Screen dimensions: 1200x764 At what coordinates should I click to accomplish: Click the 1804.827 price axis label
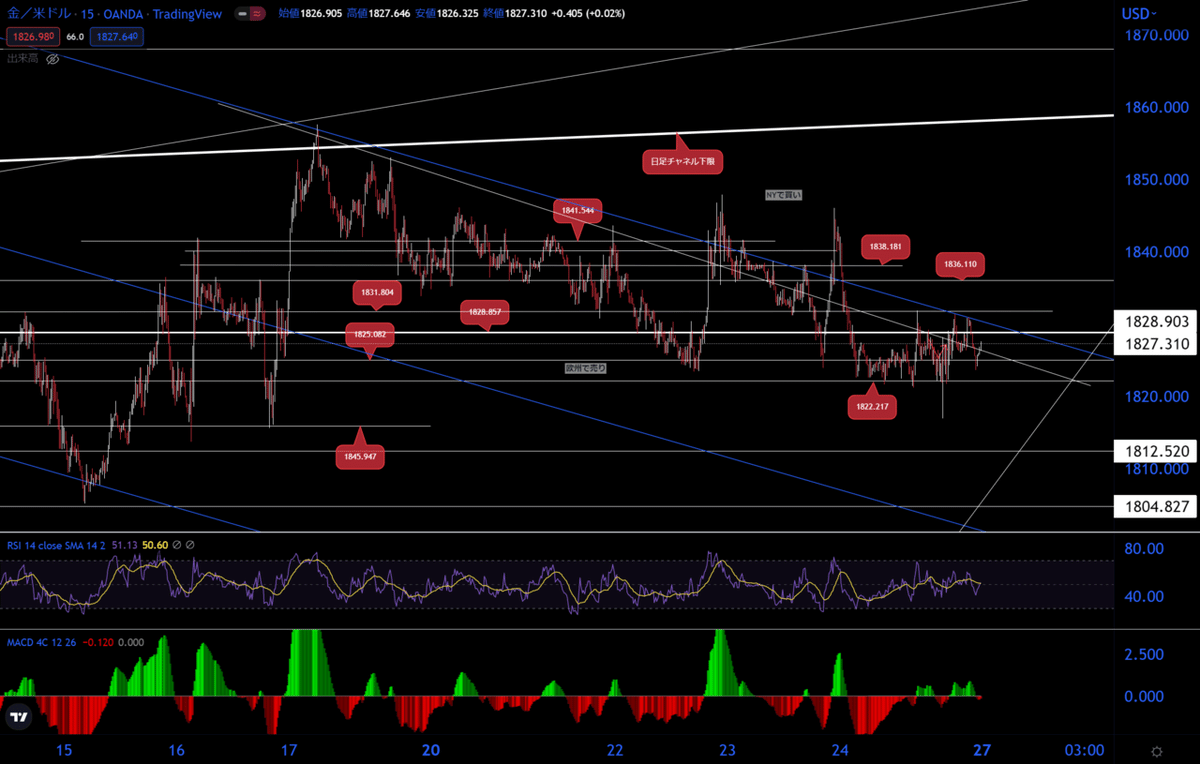(1155, 506)
